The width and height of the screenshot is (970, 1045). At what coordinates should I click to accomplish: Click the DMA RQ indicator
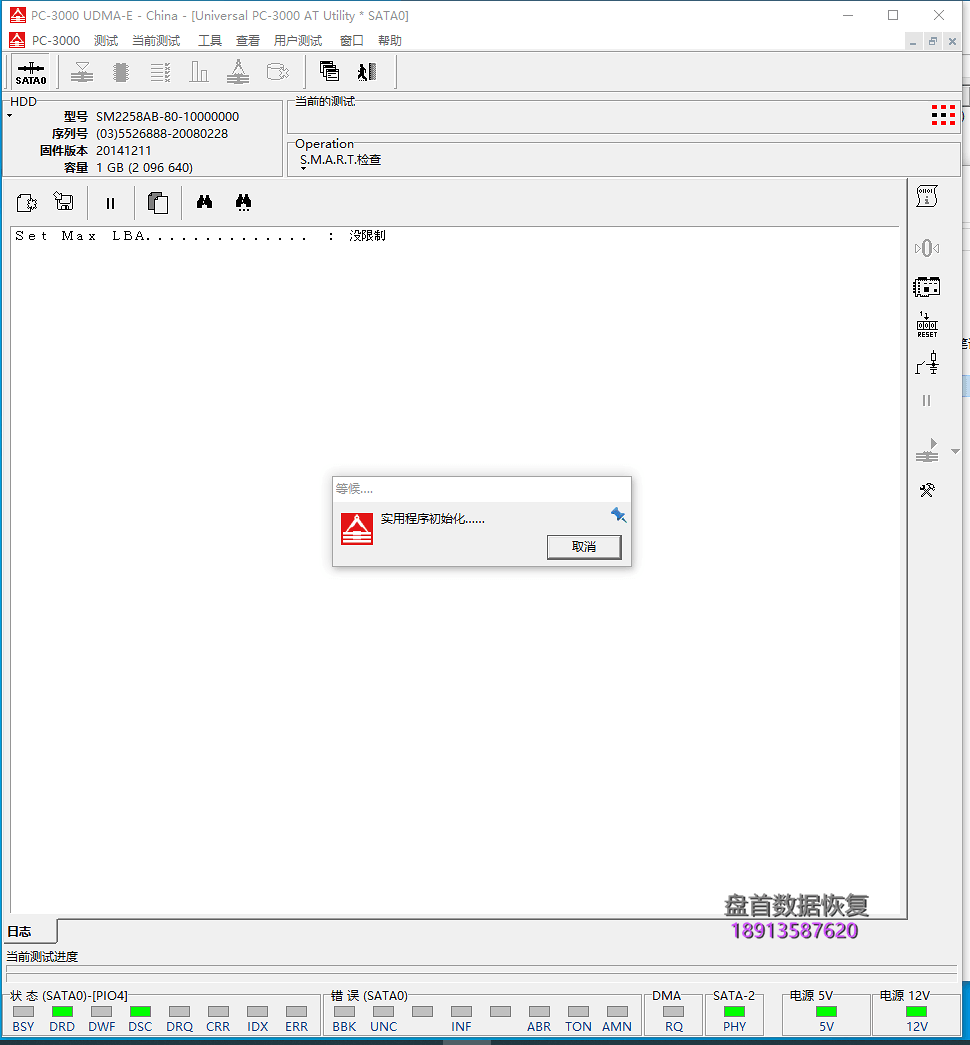673,1011
